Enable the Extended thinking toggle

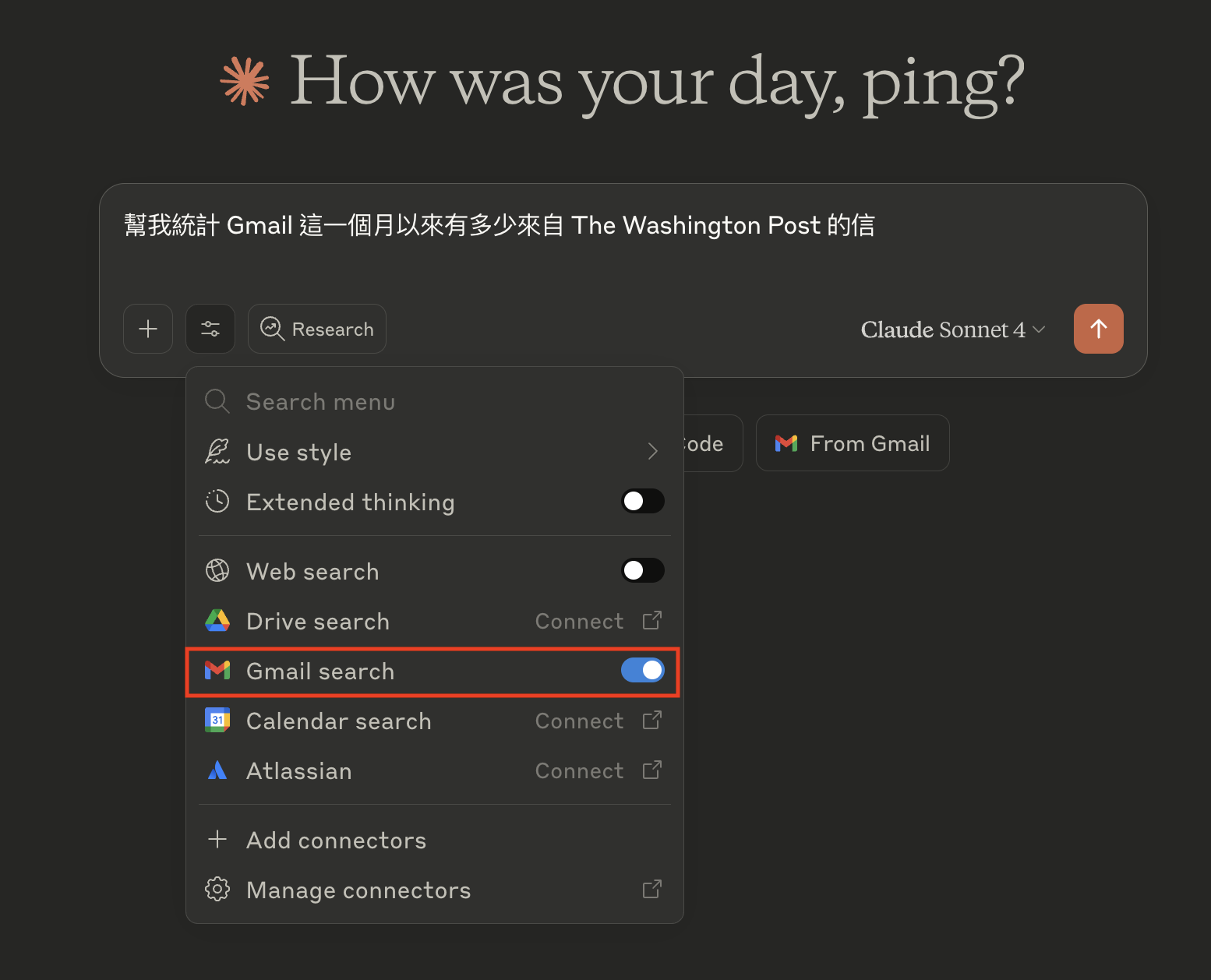[x=642, y=502]
